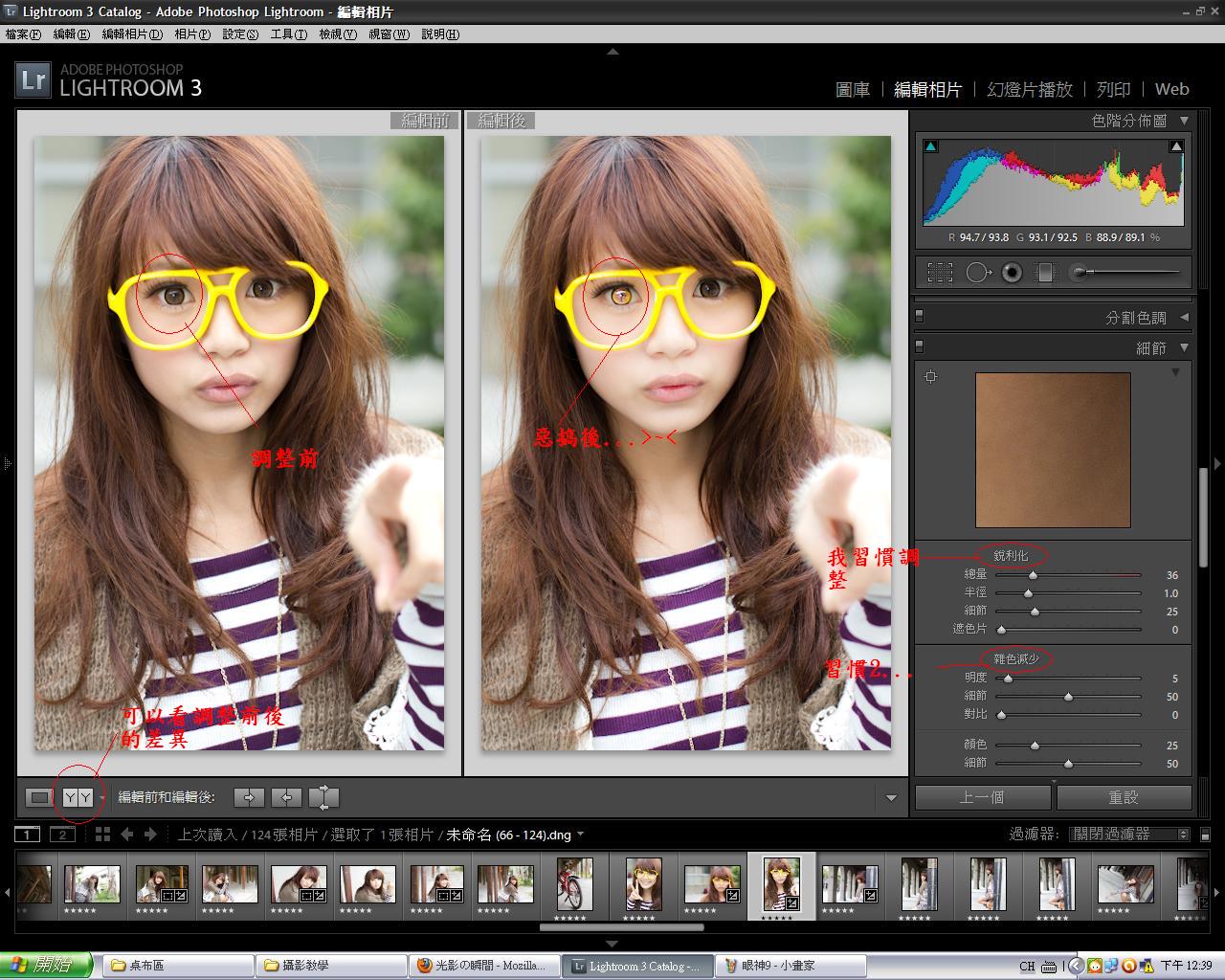Open before/after view options dropdown arrow
This screenshot has height=980, width=1225.
click(102, 798)
